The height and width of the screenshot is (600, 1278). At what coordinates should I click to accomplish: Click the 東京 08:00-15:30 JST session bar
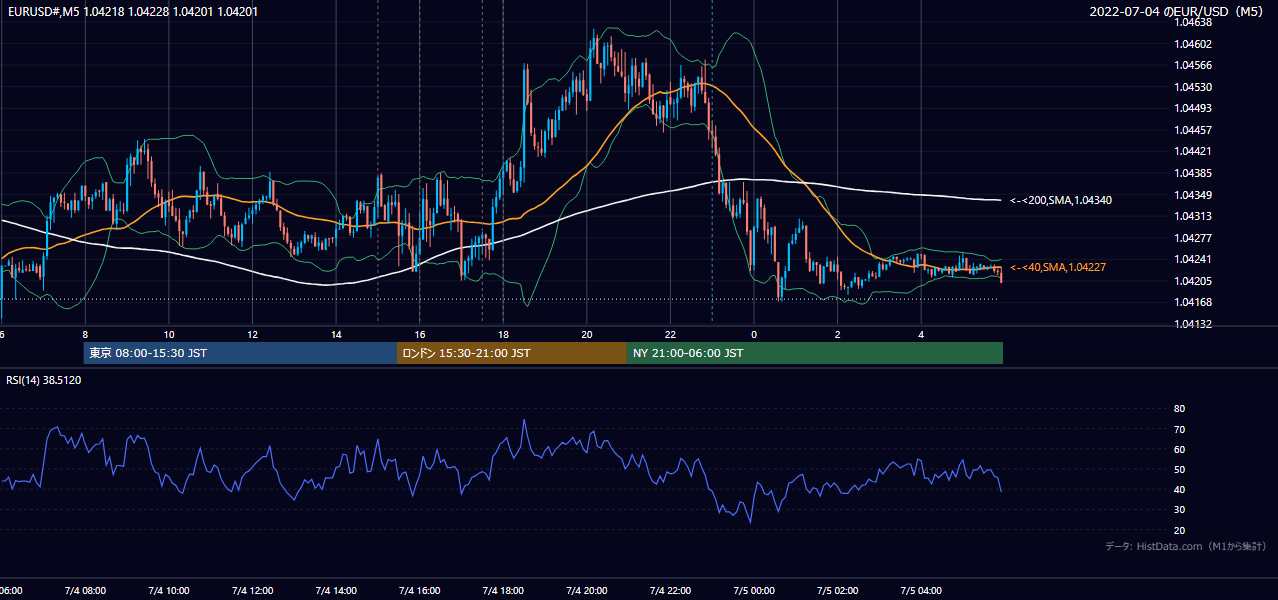[240, 353]
